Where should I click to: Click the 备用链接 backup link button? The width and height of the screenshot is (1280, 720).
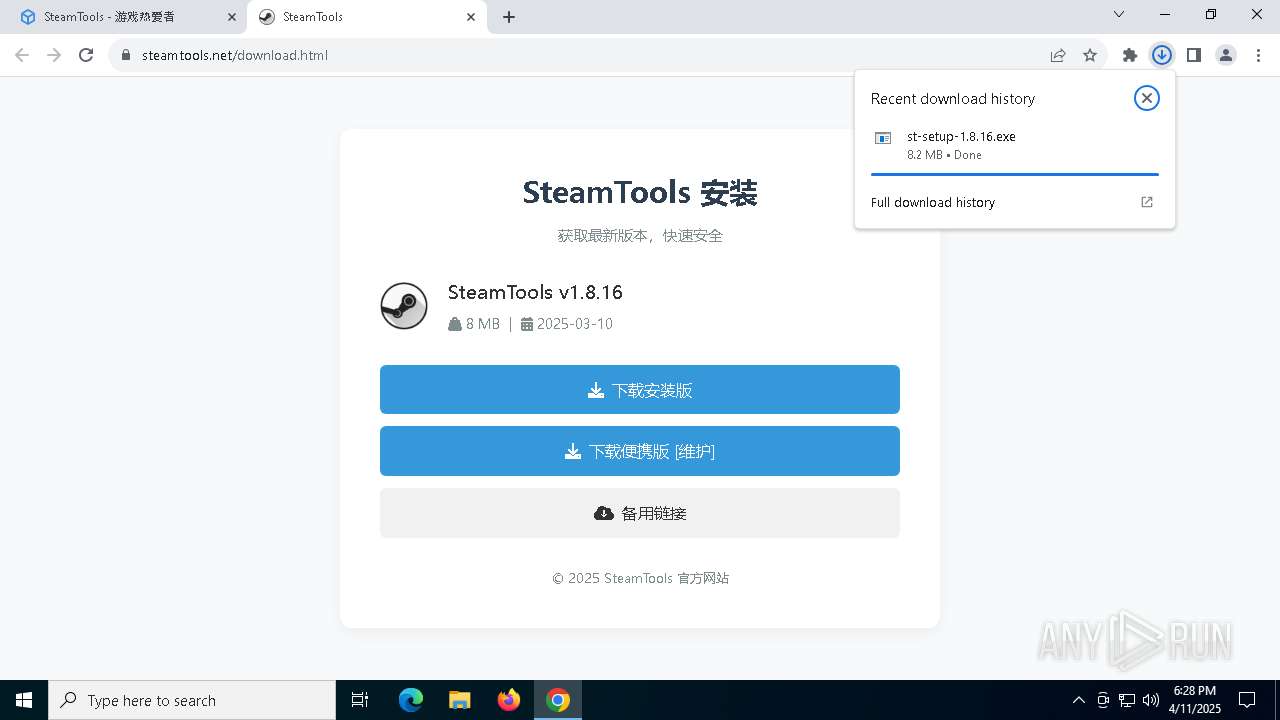point(640,513)
